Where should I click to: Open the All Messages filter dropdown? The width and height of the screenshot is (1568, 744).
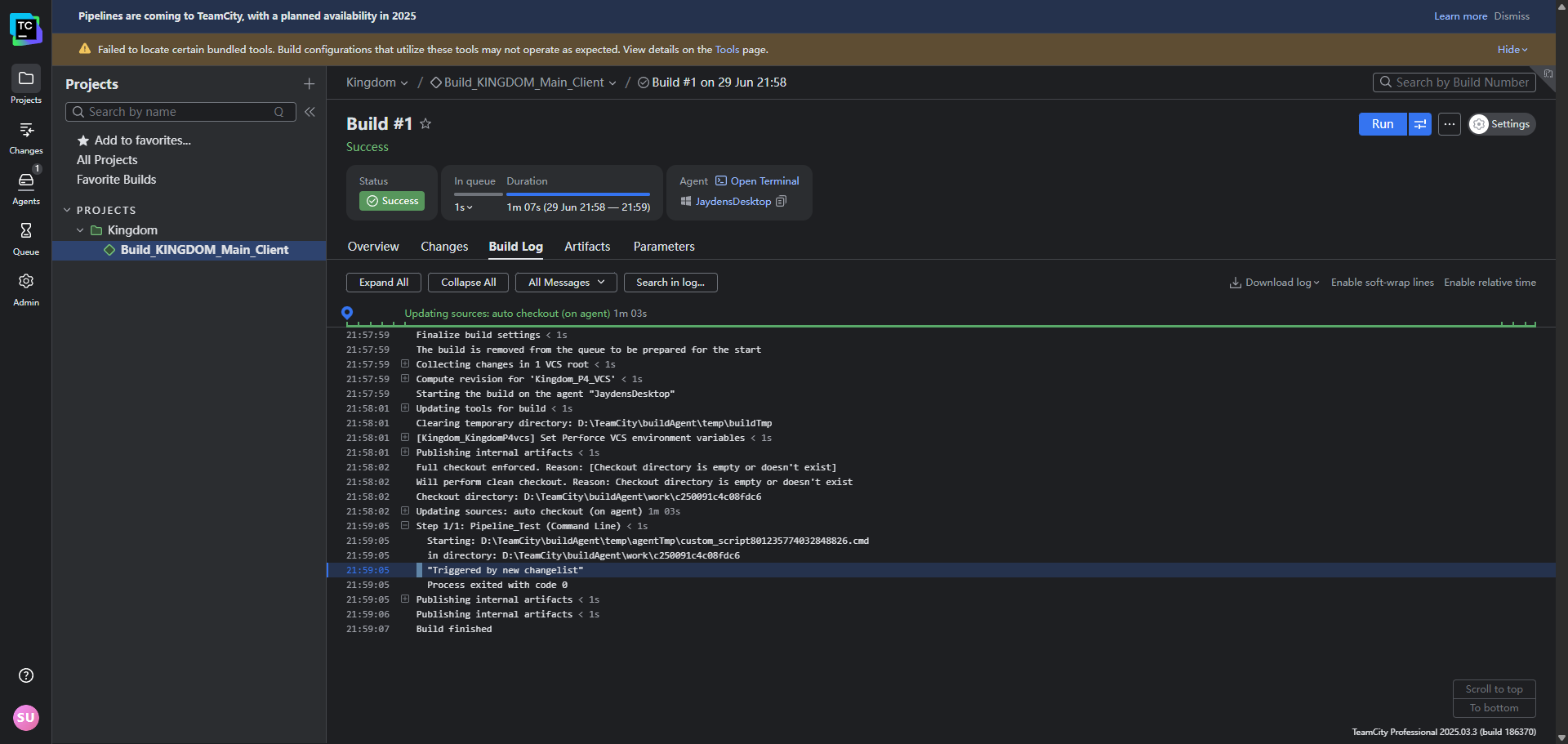(x=567, y=283)
